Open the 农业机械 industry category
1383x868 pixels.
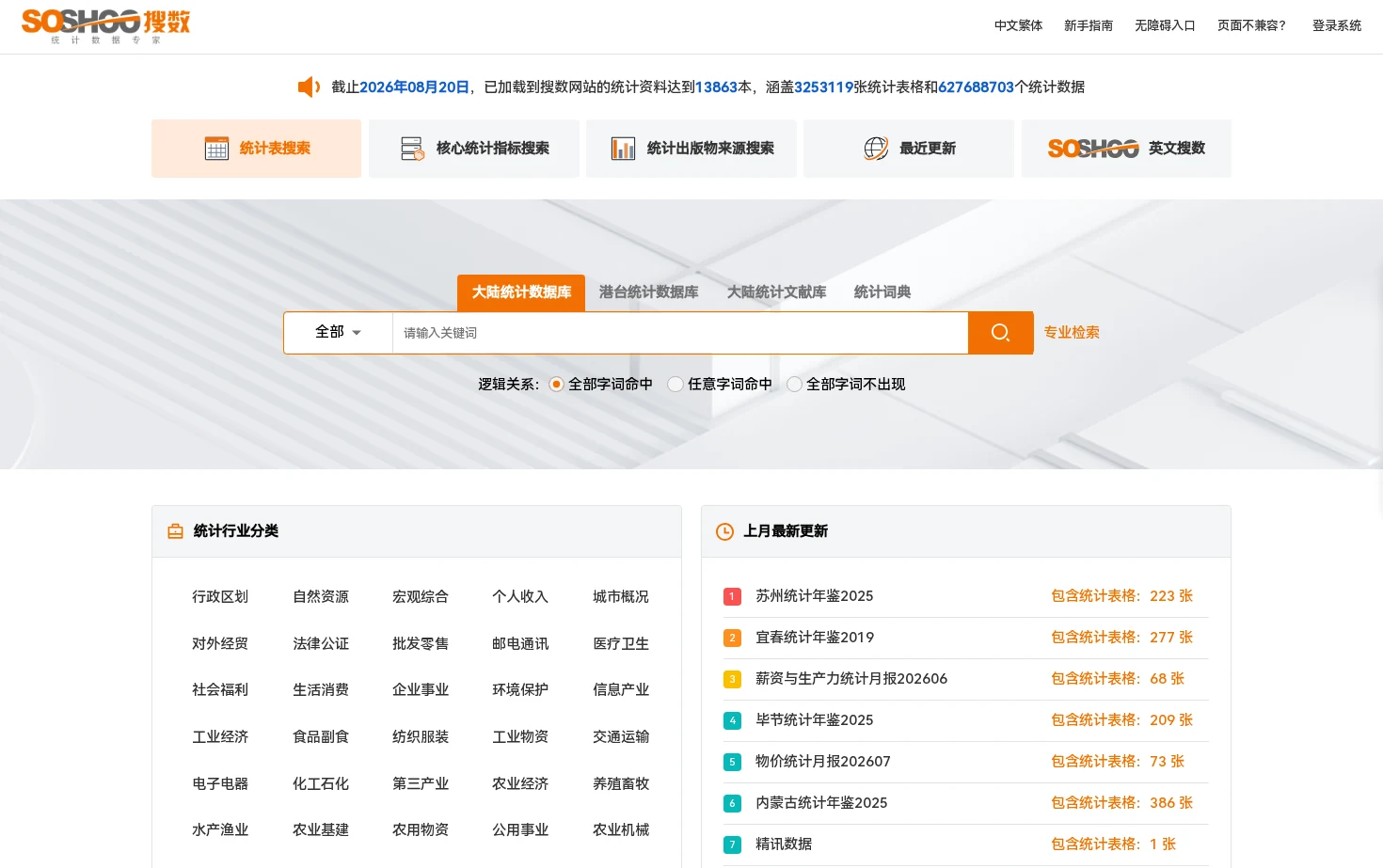[x=621, y=830]
